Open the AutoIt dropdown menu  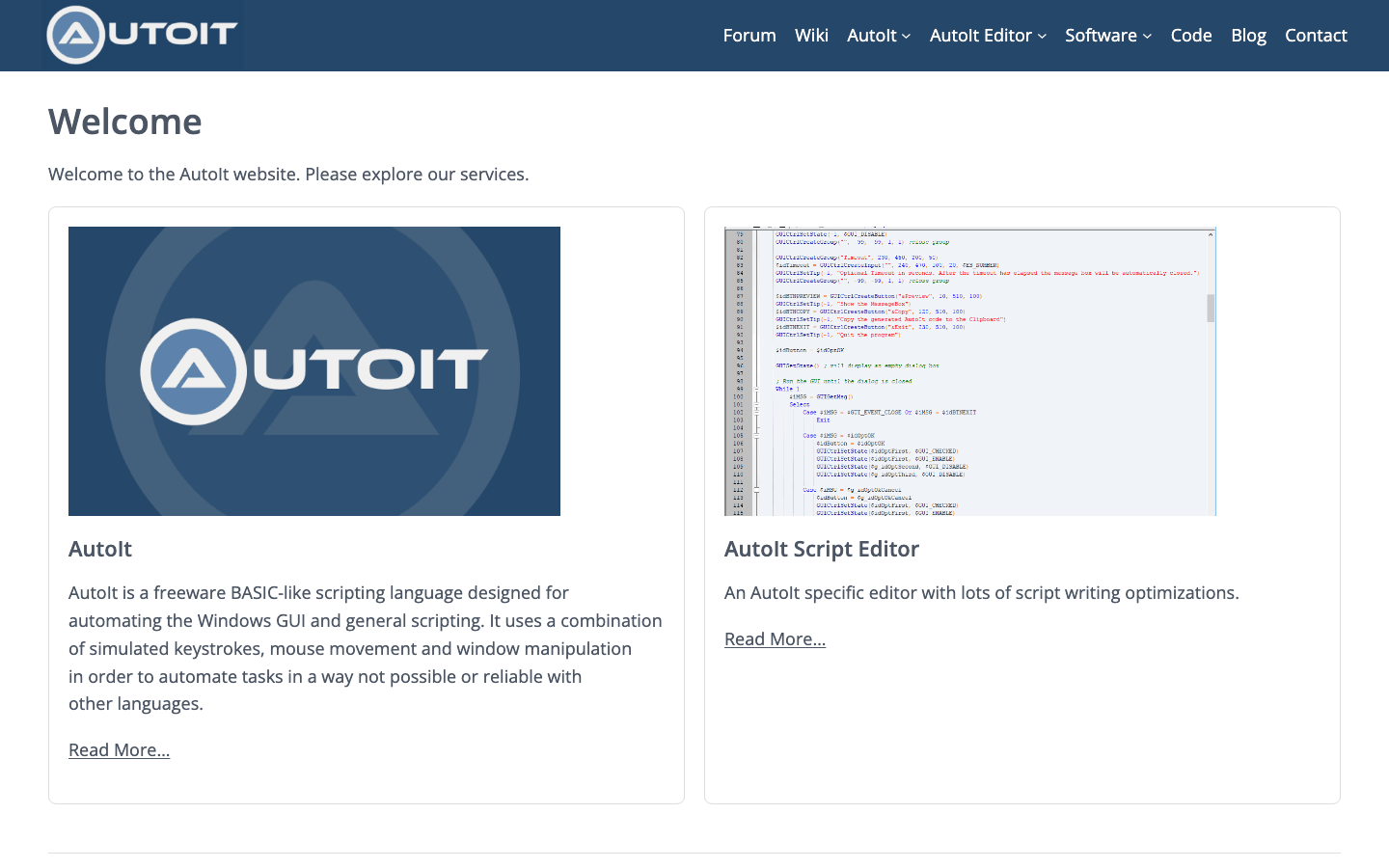[x=877, y=35]
